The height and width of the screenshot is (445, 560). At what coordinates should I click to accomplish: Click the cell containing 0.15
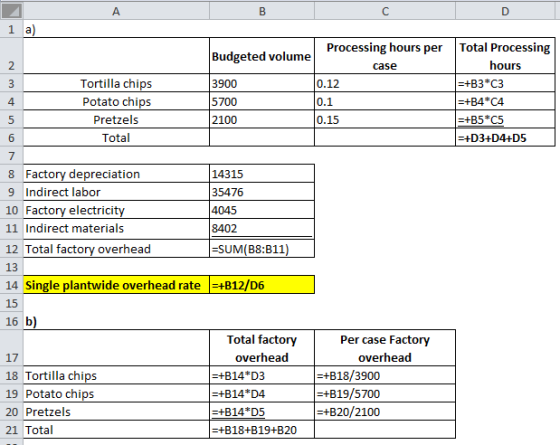(385, 120)
